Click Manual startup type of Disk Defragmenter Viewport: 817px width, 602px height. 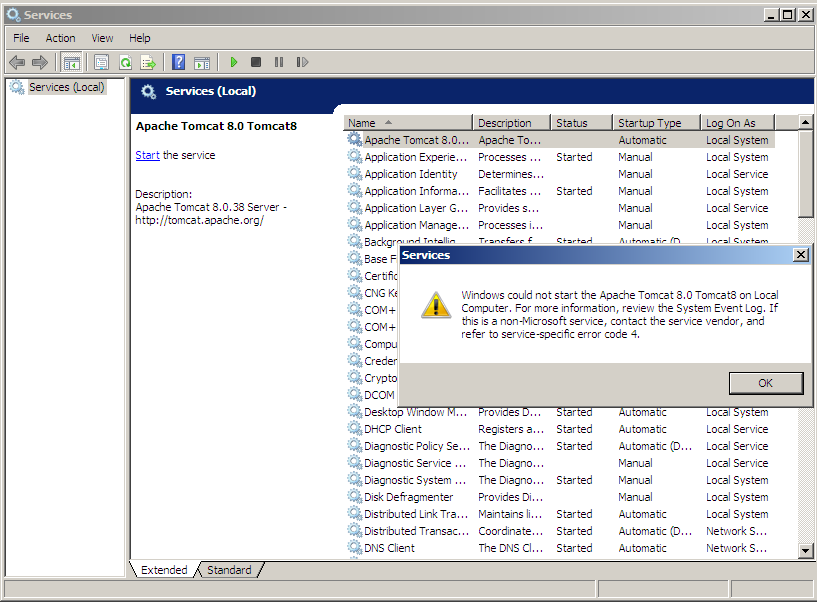point(635,497)
